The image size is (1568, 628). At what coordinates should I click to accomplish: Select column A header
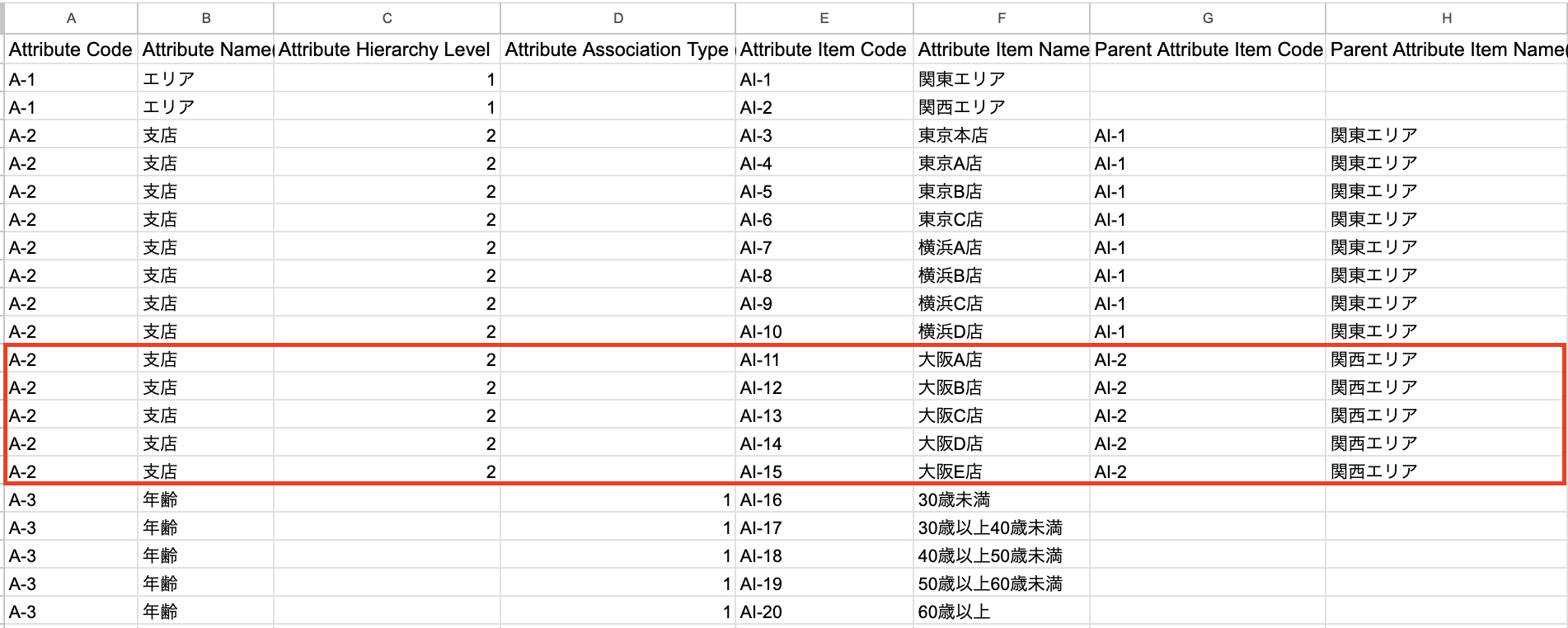tap(71, 18)
